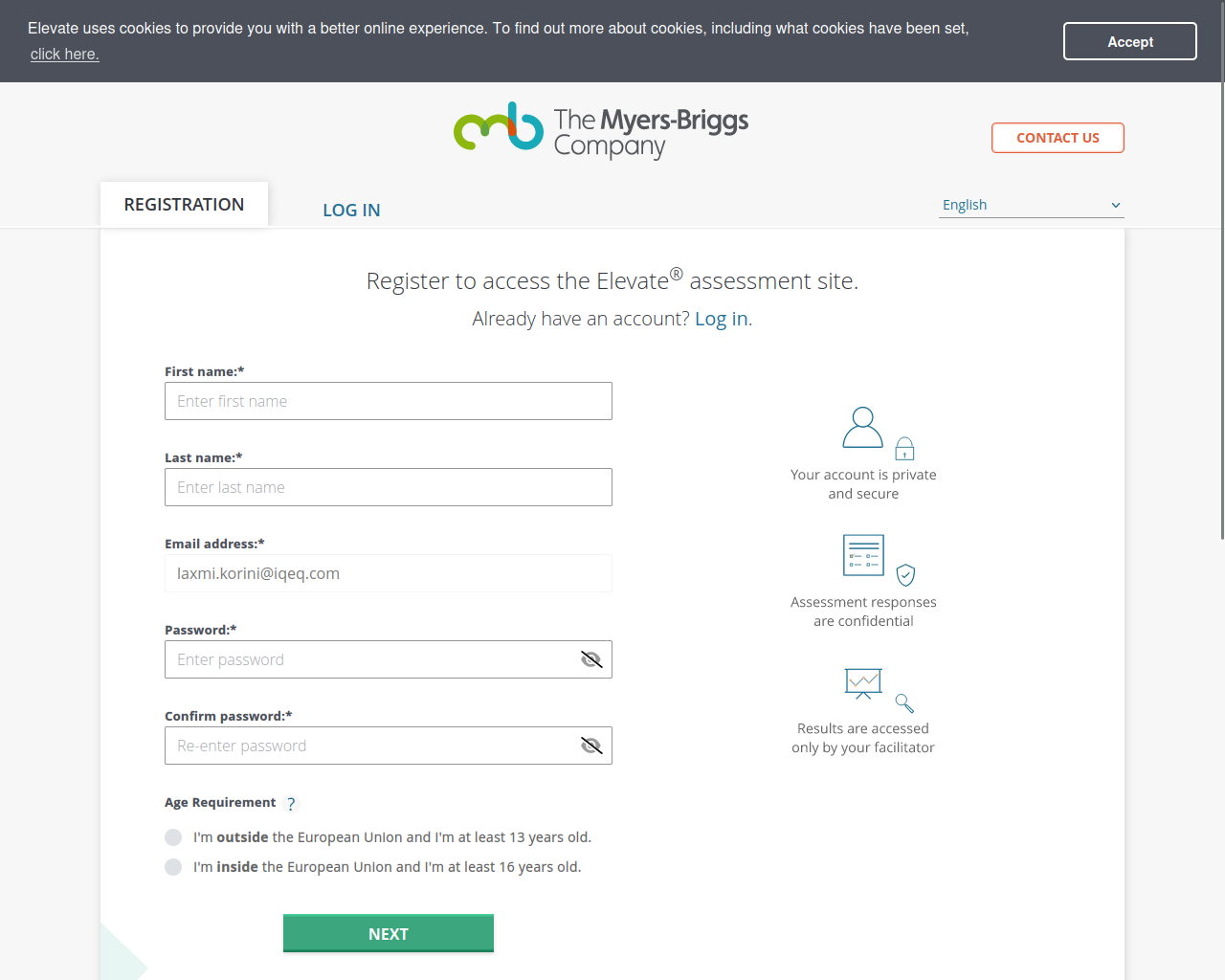Click 'Assessment responses are confidential' text
The image size is (1225, 980).
pyautogui.click(x=863, y=612)
